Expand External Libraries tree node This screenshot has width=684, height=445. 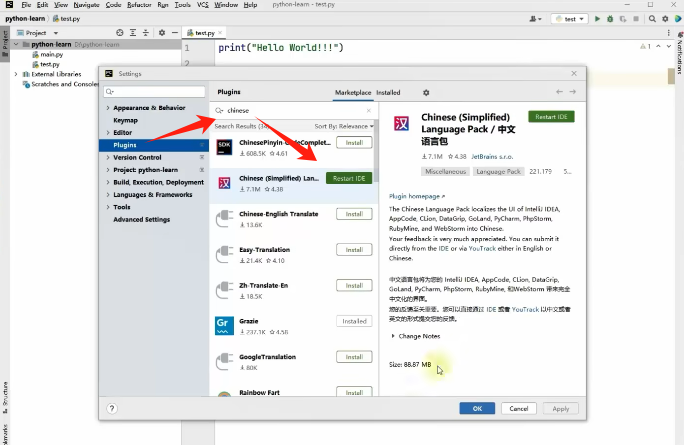[16, 74]
